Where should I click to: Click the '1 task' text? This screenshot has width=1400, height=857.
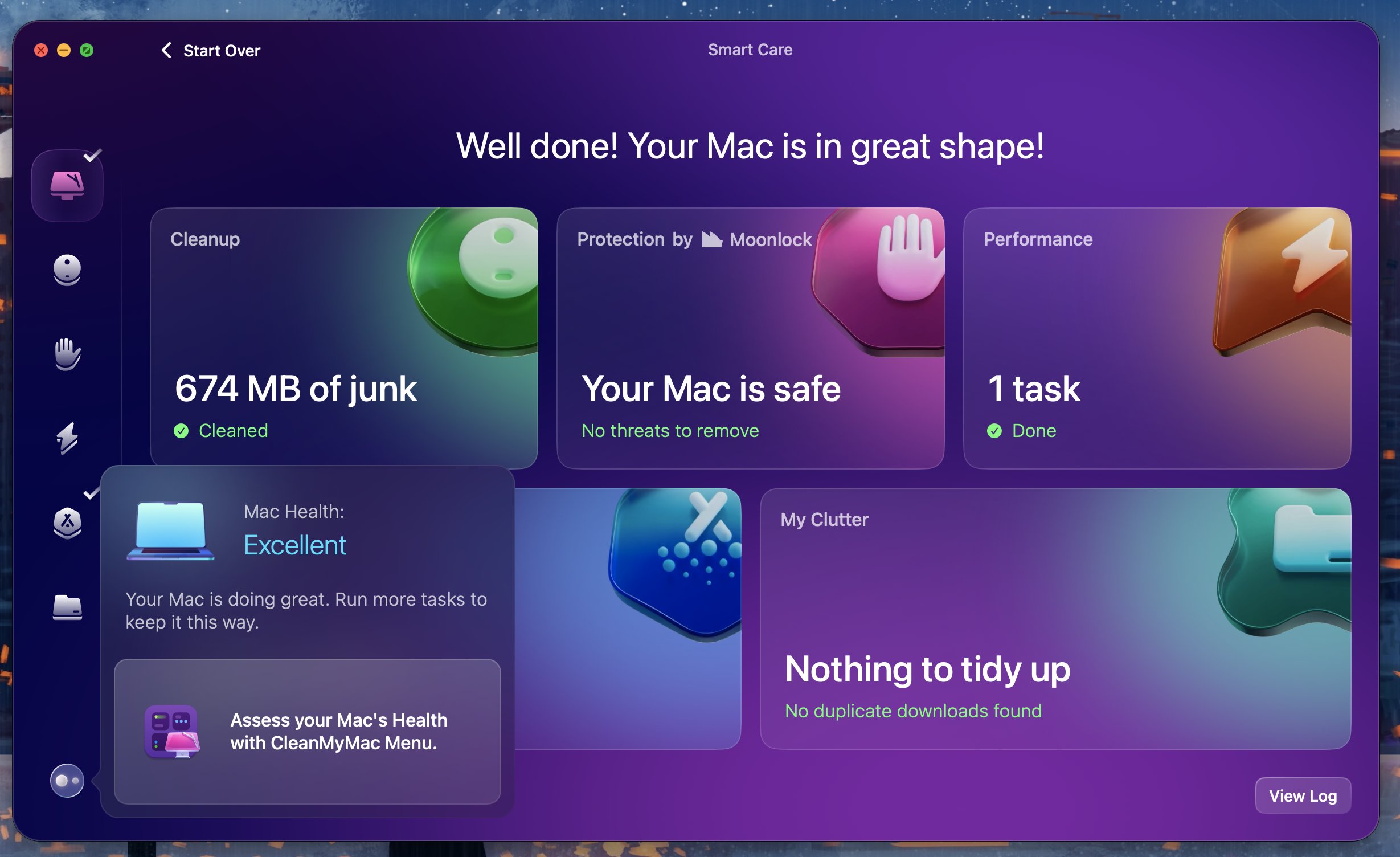pos(1034,389)
